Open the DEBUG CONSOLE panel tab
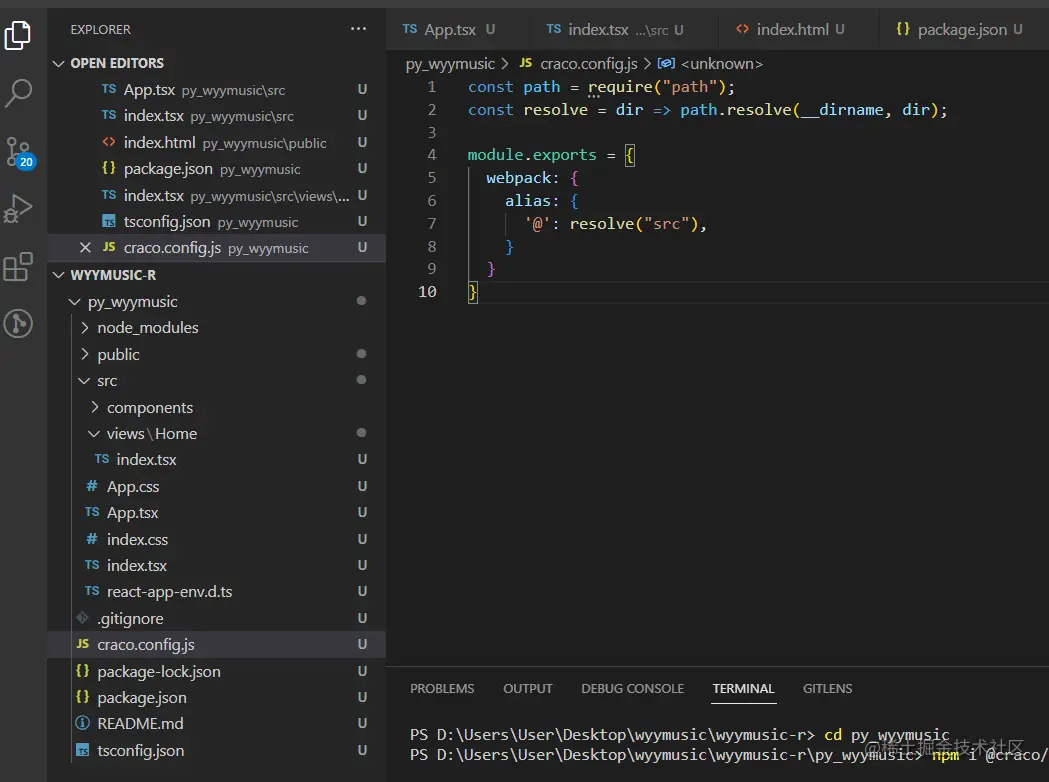This screenshot has width=1049, height=782. (x=632, y=688)
